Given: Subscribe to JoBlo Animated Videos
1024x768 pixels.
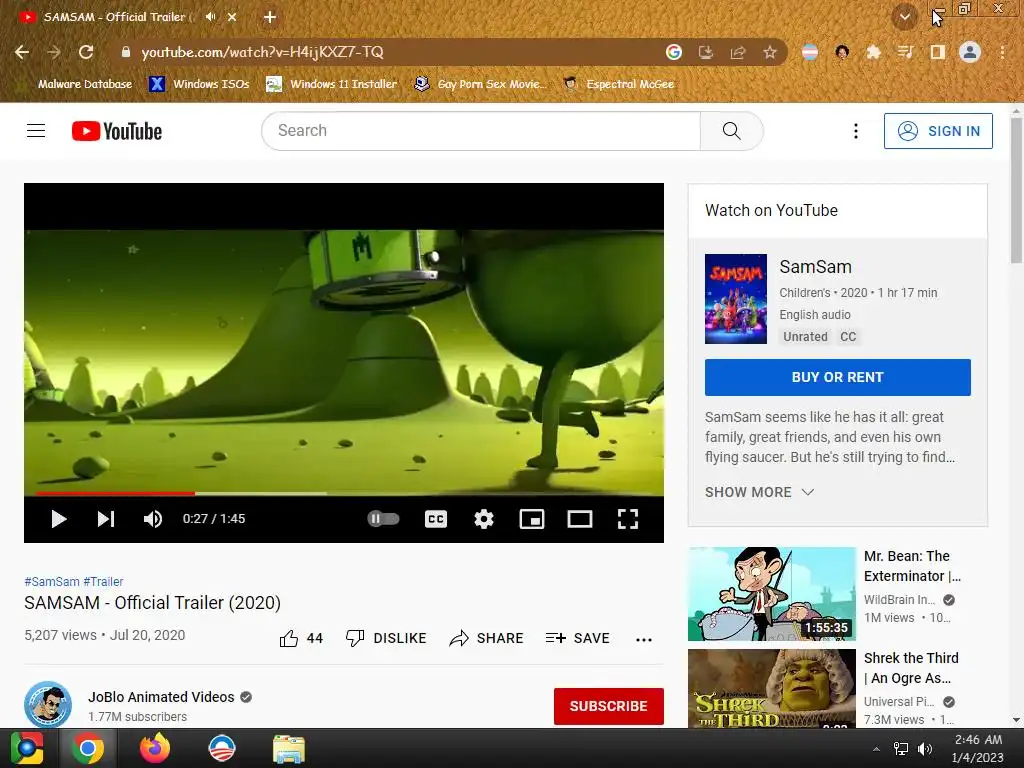Looking at the screenshot, I should tap(609, 706).
